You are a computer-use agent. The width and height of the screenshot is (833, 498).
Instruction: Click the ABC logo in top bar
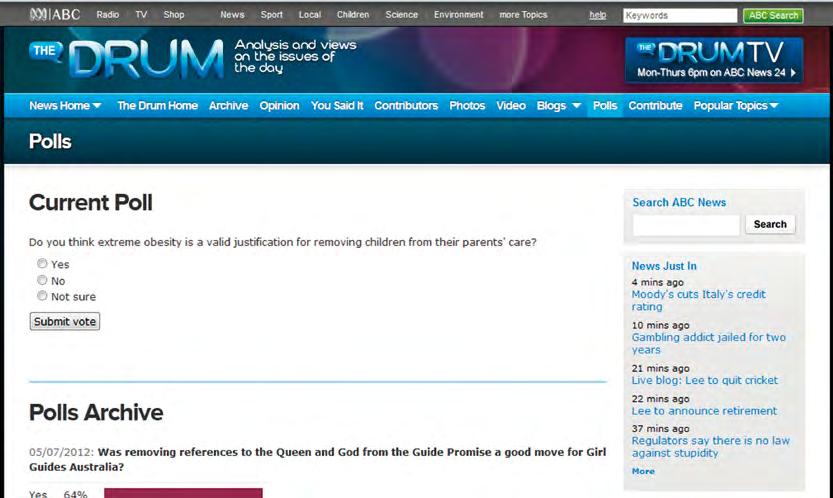(x=55, y=14)
